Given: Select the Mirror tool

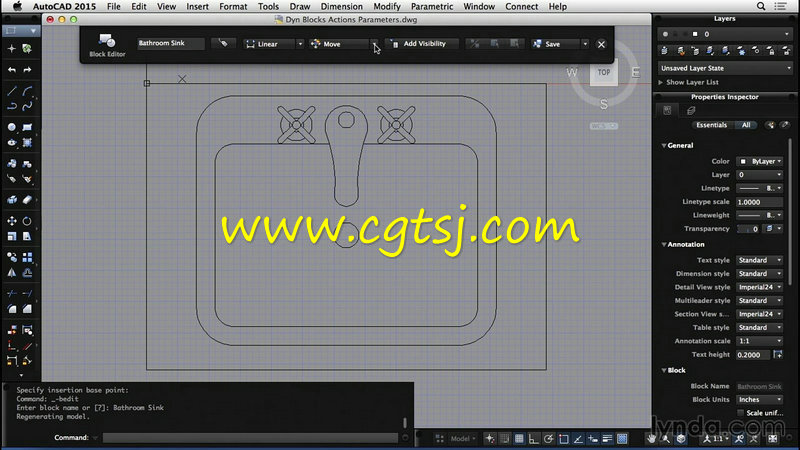Looking at the screenshot, I should click(12, 272).
